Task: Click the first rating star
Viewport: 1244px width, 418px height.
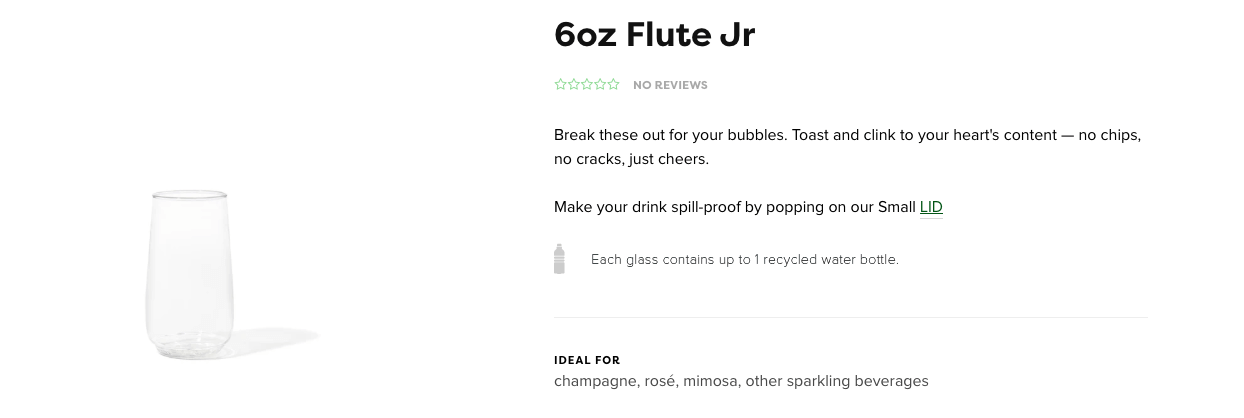Action: (x=561, y=84)
